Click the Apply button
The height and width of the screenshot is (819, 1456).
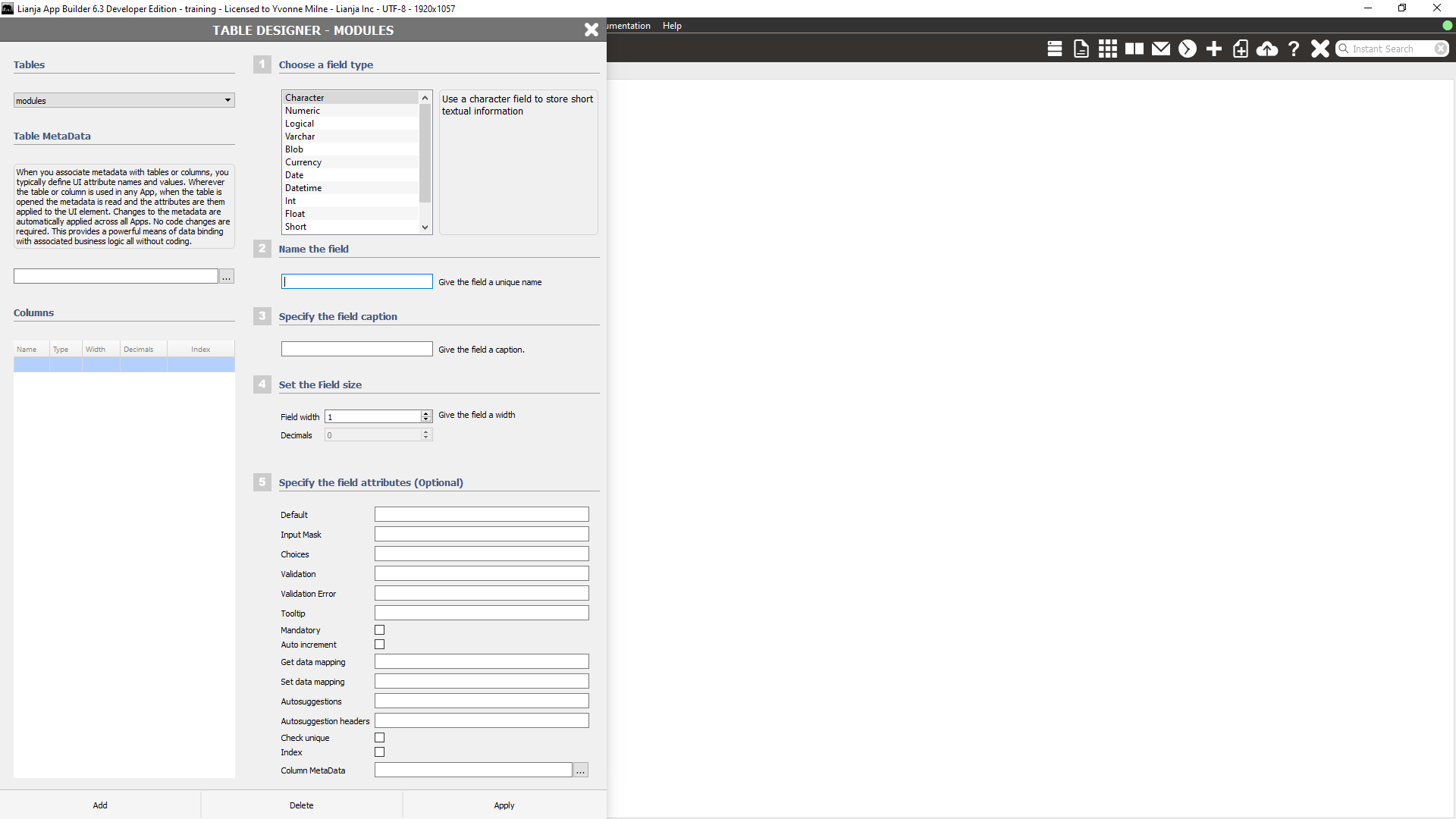click(x=504, y=805)
